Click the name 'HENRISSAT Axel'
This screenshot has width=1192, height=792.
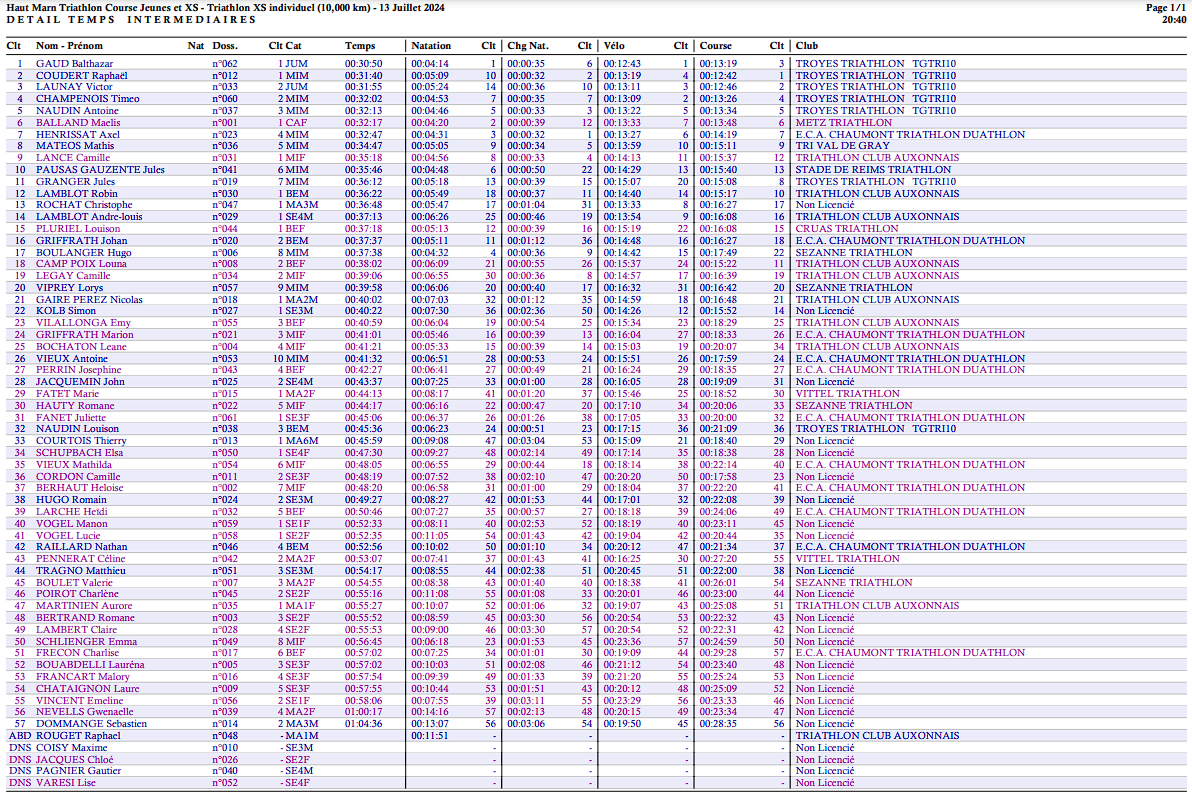(x=78, y=135)
